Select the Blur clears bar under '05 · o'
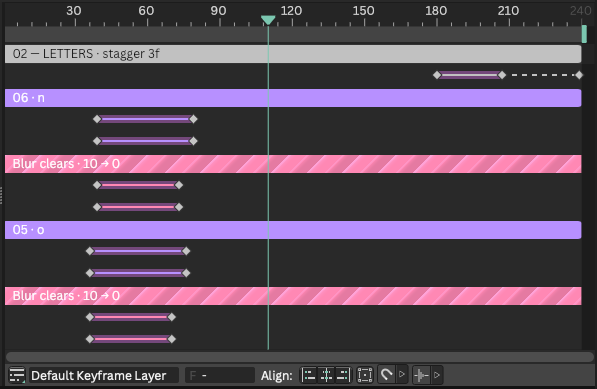The height and width of the screenshot is (389, 597). pos(293,296)
